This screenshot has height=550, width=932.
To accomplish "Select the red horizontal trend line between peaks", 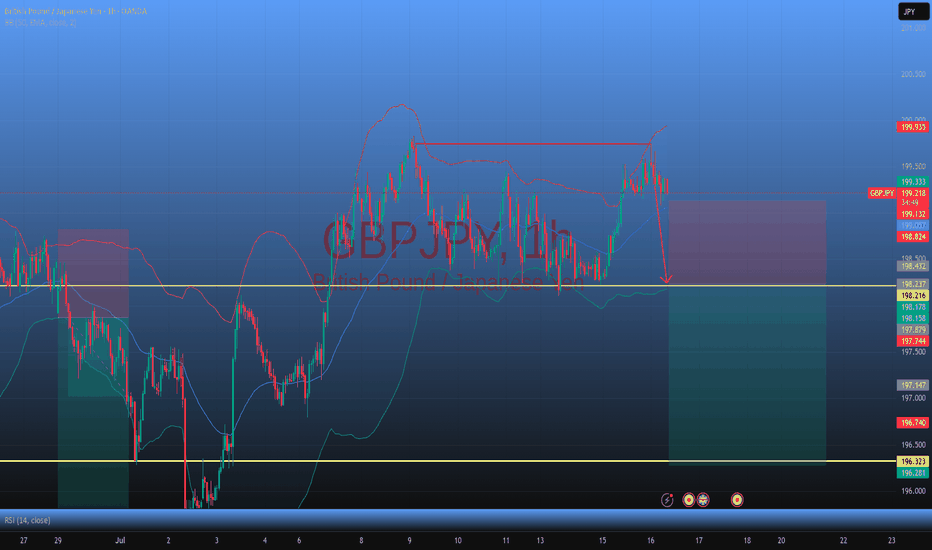I will tap(532, 144).
